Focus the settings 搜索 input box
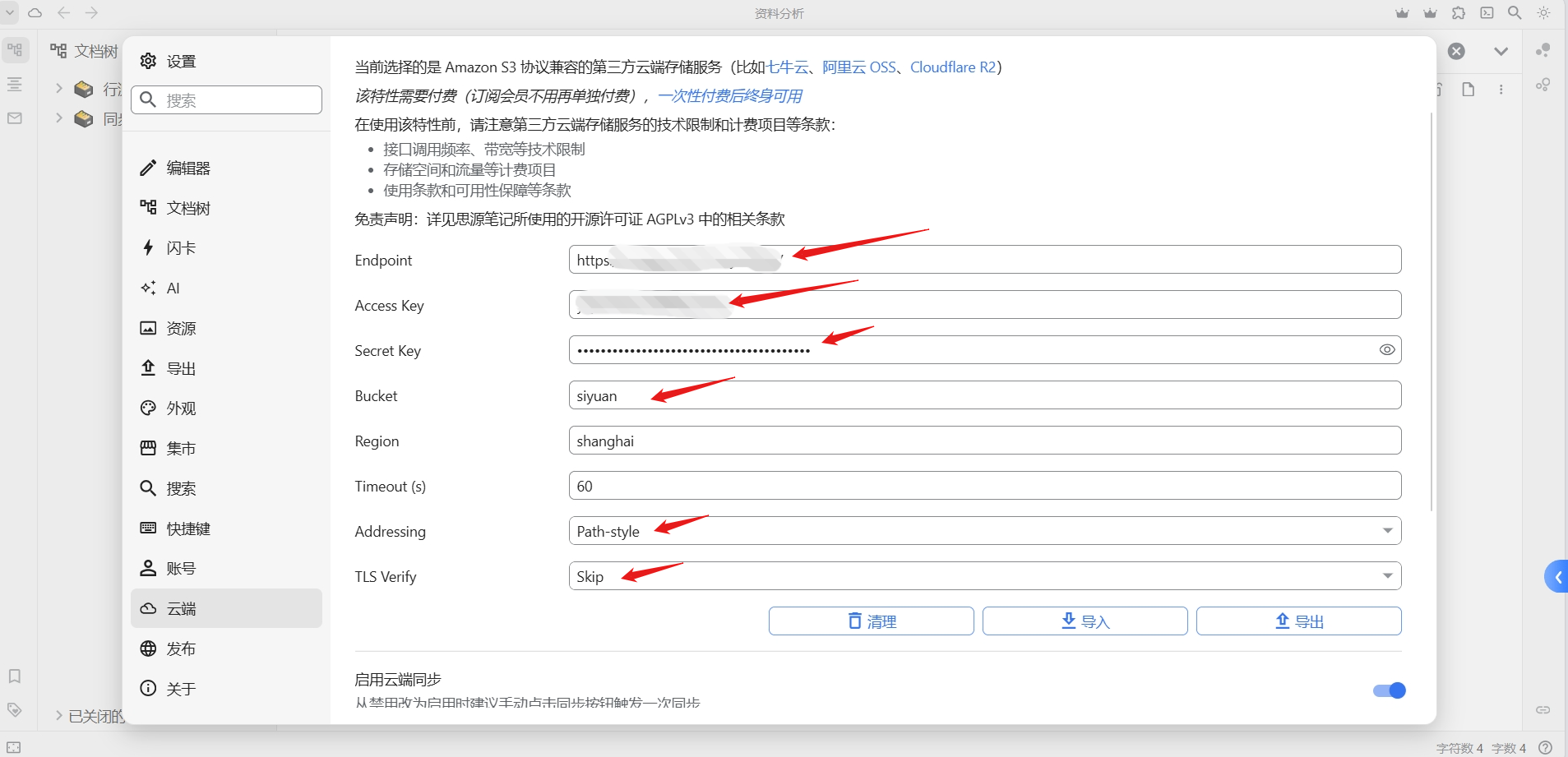1568x757 pixels. [x=226, y=100]
